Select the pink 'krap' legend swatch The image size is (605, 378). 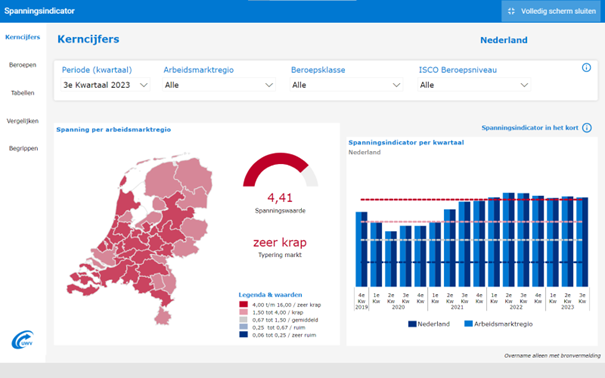[243, 312]
